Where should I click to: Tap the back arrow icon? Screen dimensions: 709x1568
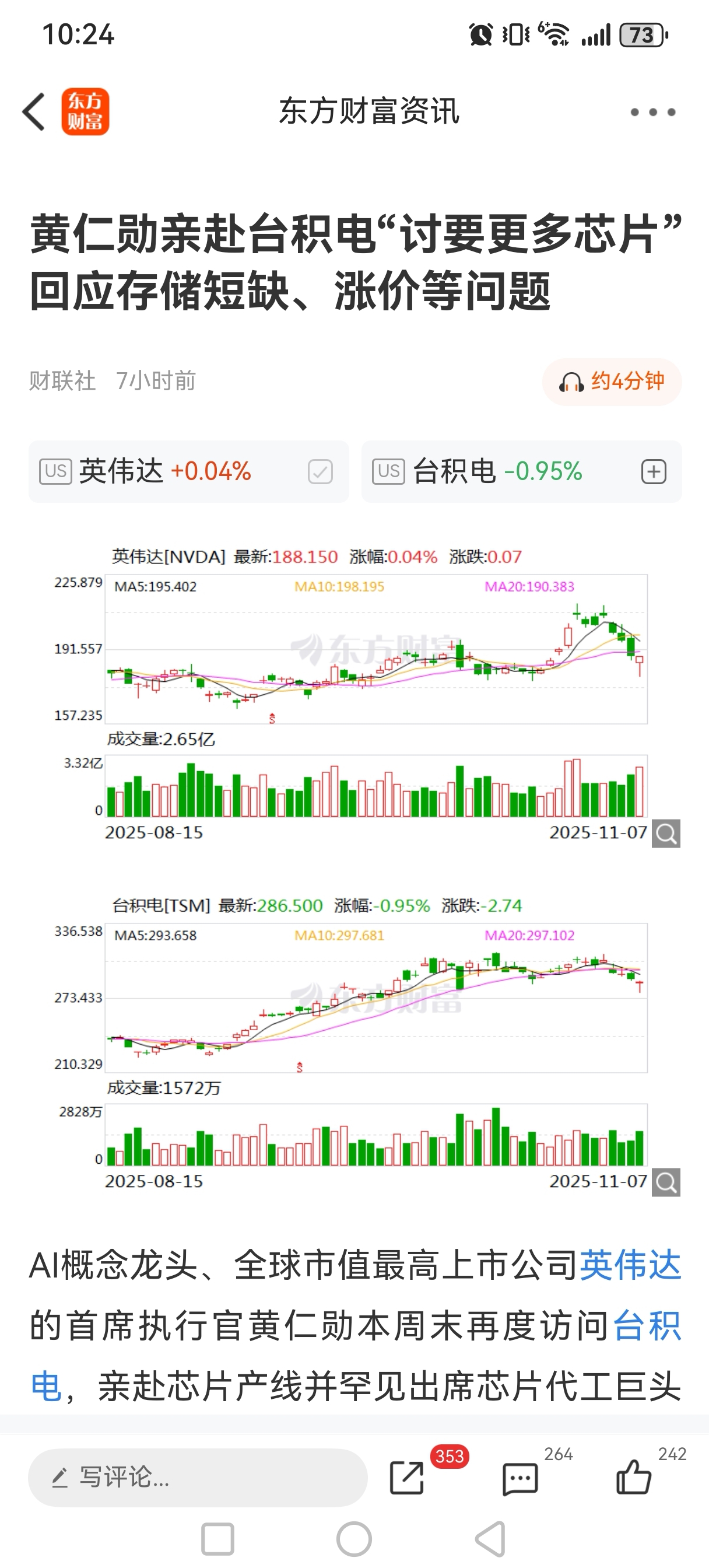coord(34,111)
